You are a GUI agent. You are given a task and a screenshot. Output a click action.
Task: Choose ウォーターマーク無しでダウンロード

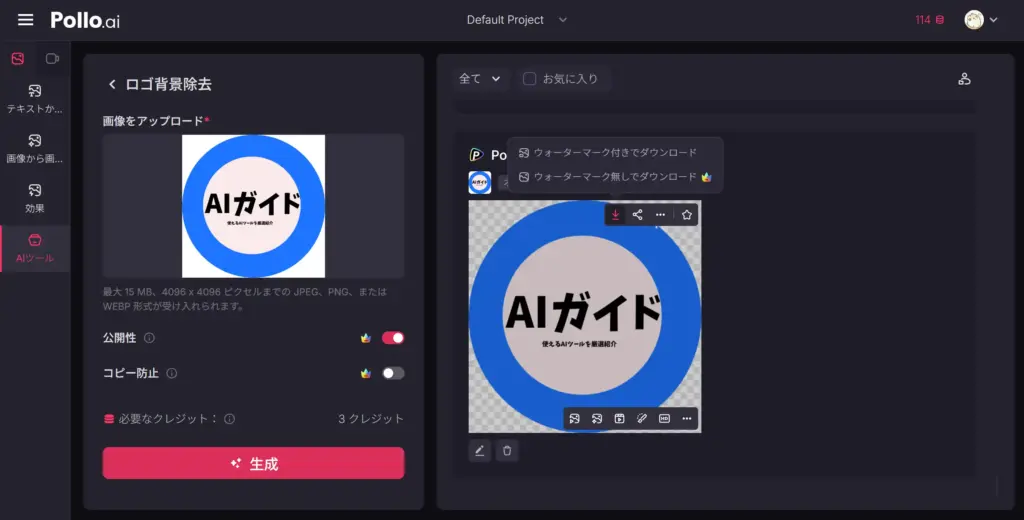(x=615, y=176)
